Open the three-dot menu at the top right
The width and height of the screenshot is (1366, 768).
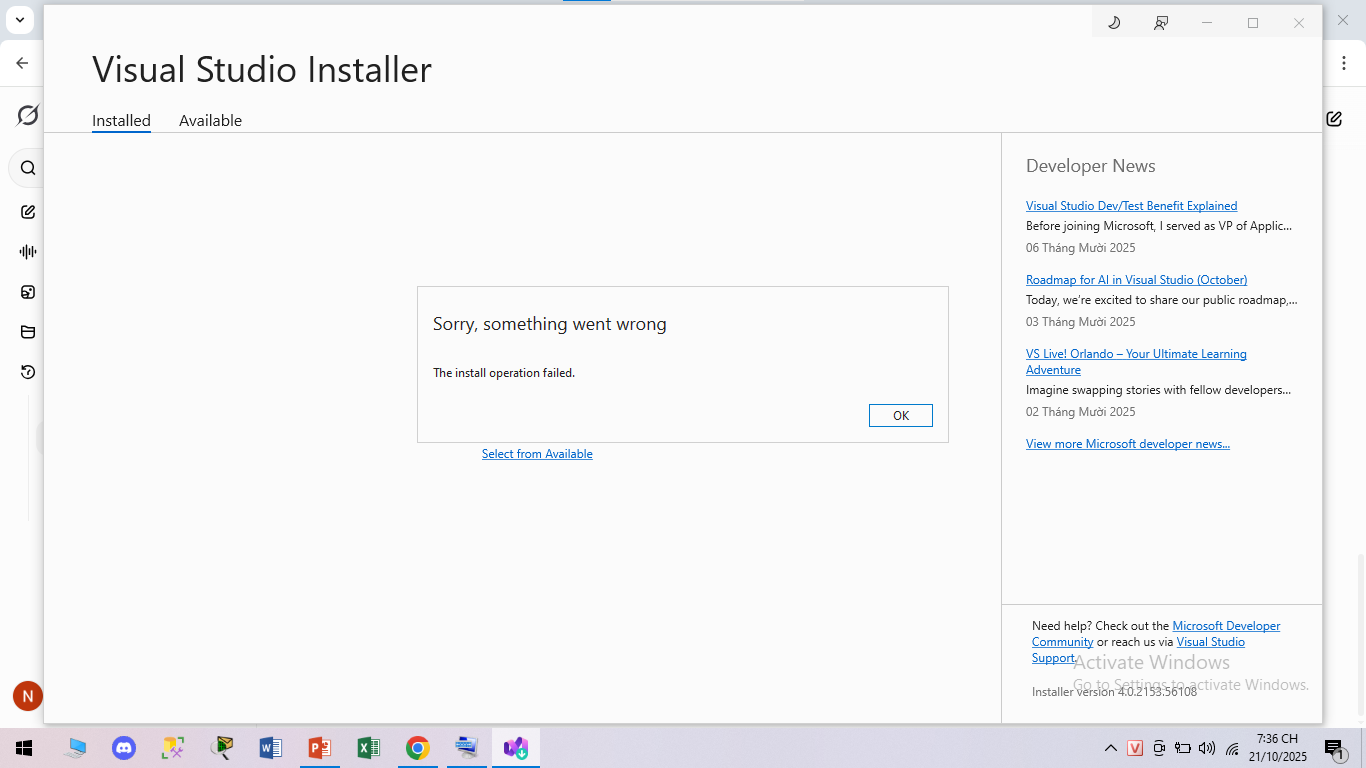point(1344,63)
